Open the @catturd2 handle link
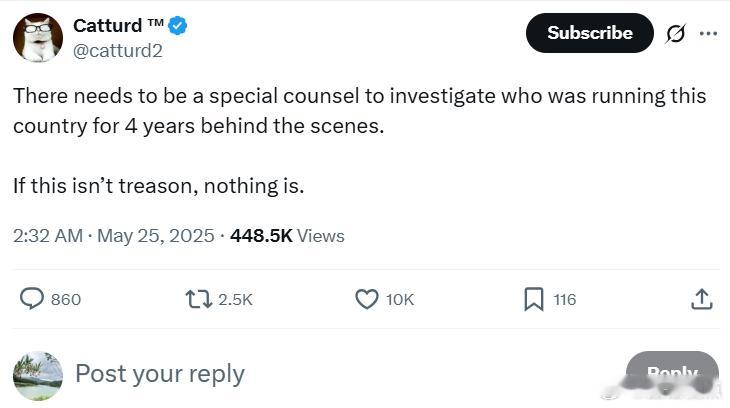 click(118, 50)
